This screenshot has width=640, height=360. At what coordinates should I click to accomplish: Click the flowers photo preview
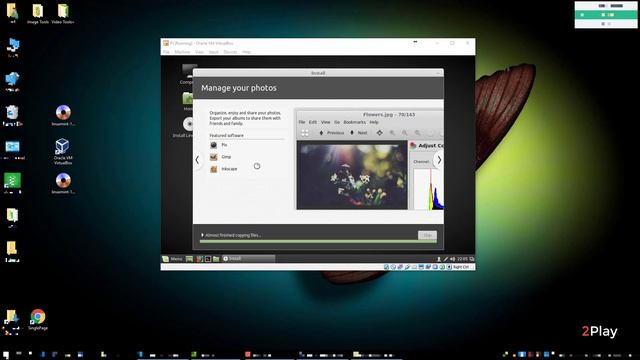click(x=352, y=175)
